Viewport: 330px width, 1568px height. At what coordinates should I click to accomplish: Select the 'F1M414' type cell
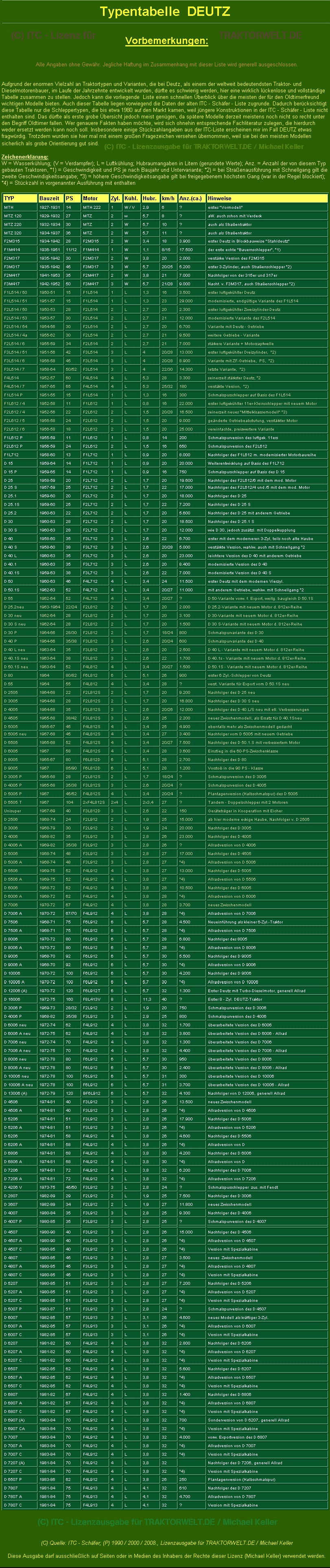pyautogui.click(x=12, y=249)
